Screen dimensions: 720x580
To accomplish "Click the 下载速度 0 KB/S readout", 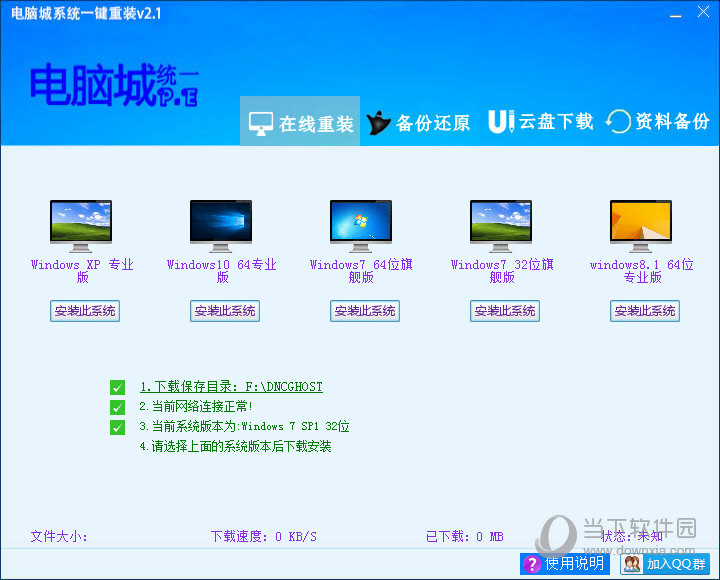I will 264,536.
